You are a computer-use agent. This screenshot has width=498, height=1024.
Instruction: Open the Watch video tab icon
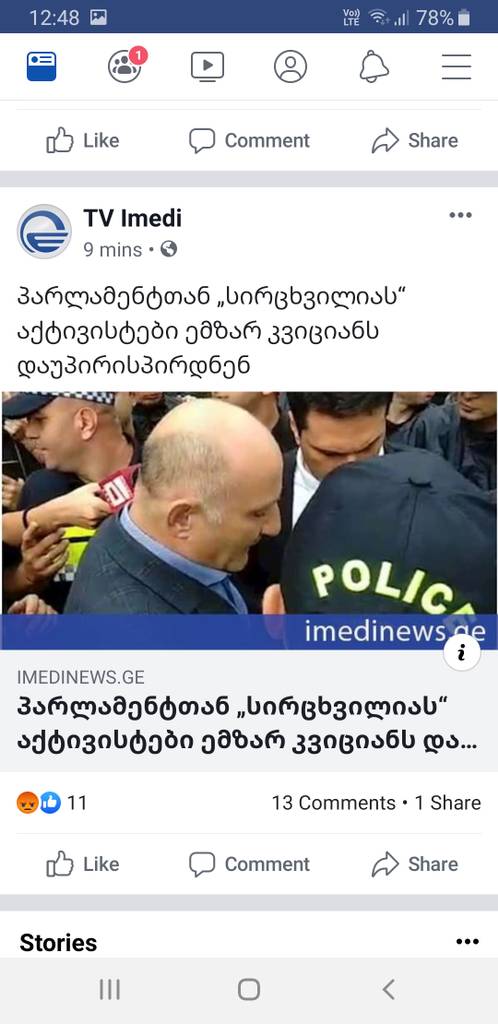[208, 67]
